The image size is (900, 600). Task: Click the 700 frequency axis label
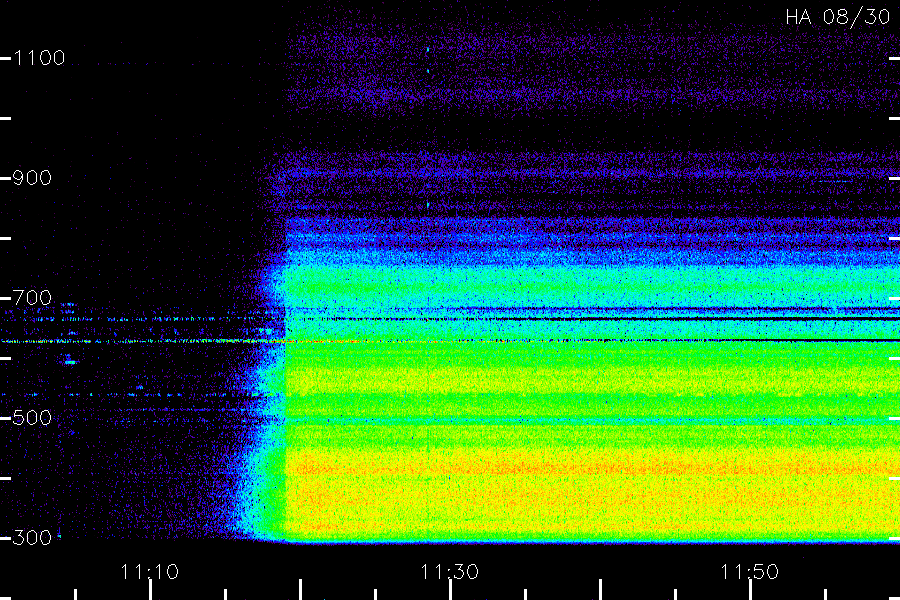(32, 298)
